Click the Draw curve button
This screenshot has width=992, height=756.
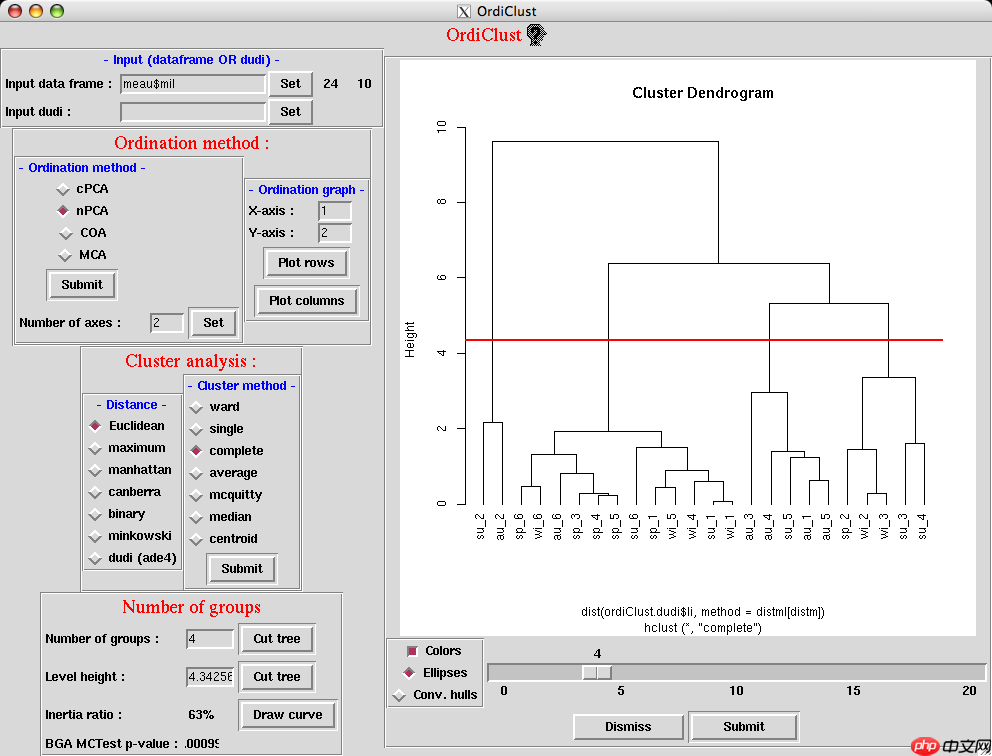tap(287, 715)
